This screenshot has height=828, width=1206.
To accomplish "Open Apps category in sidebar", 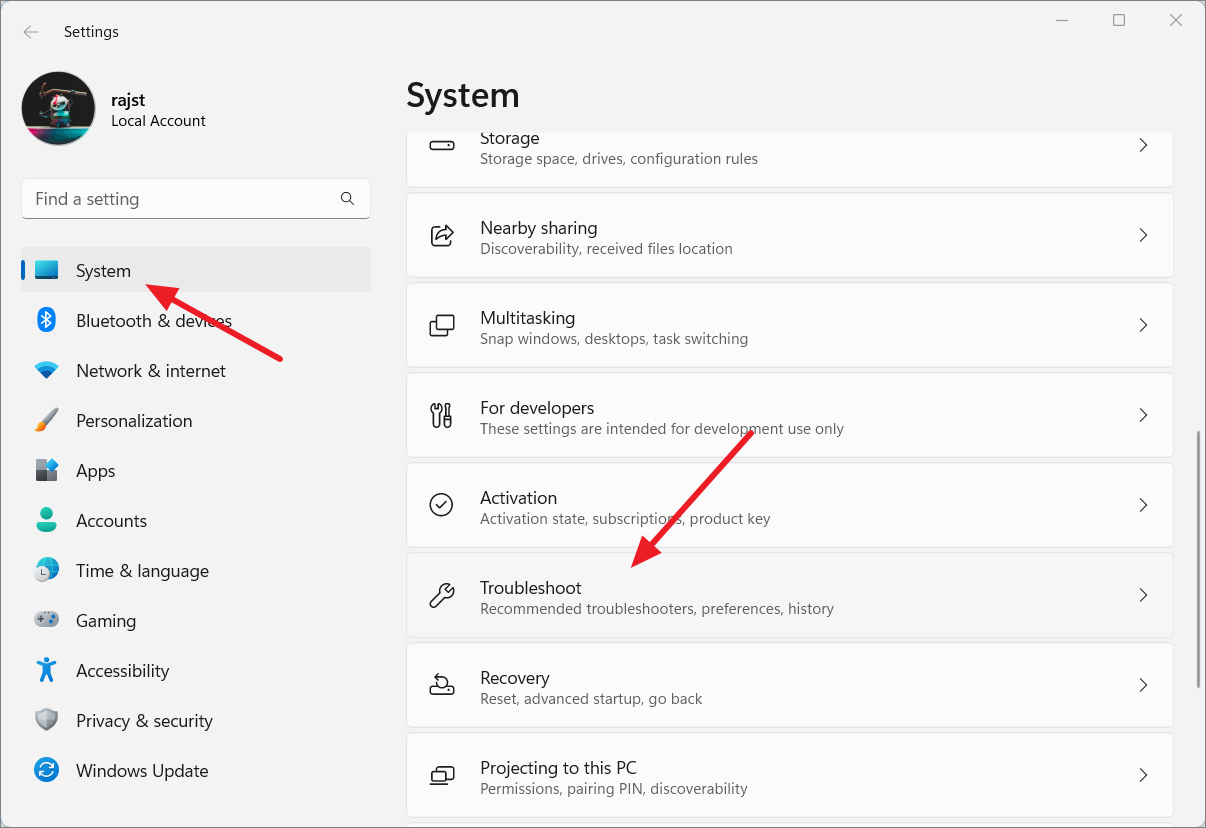I will (196, 471).
